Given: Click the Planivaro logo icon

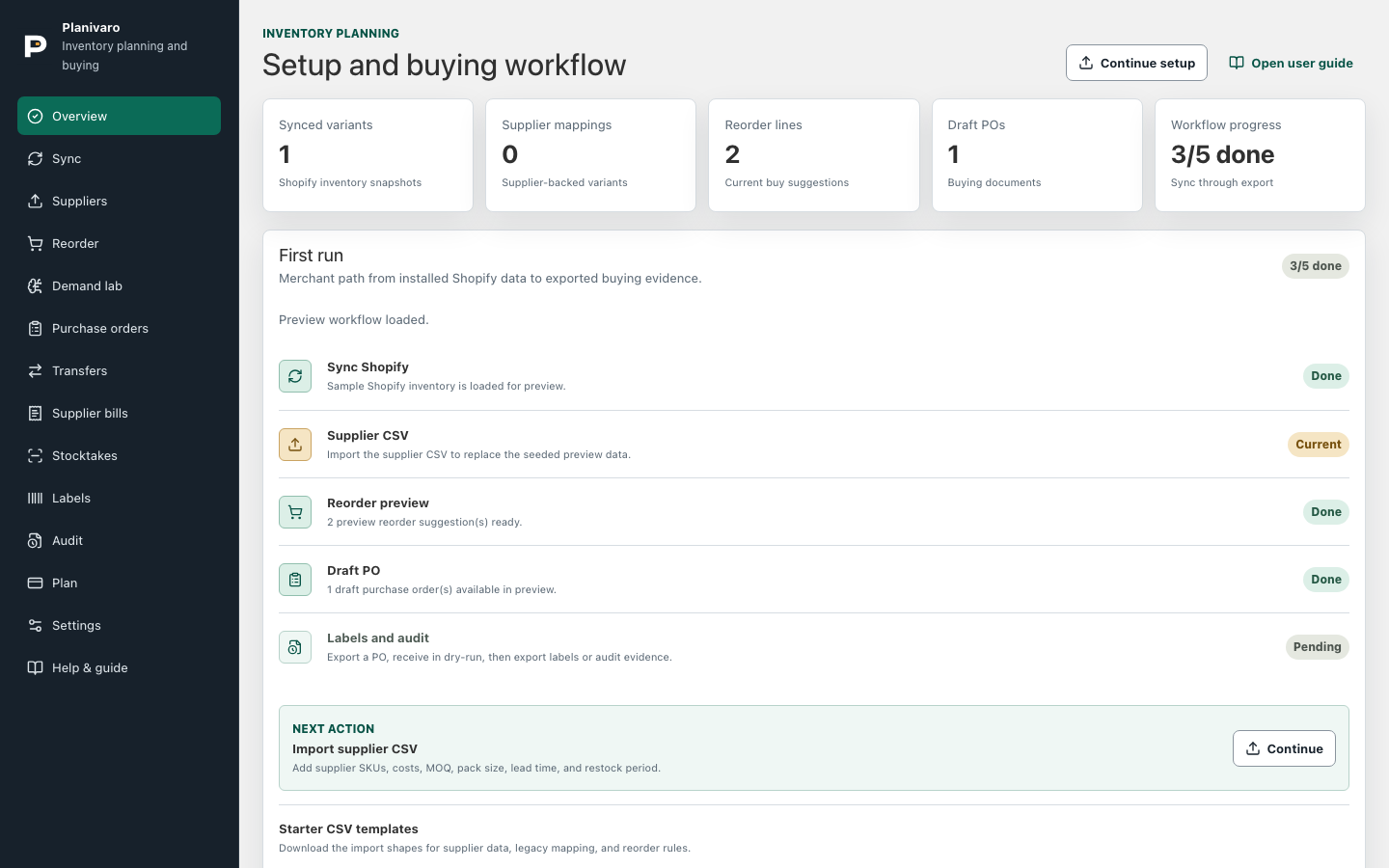Looking at the screenshot, I should point(36,46).
